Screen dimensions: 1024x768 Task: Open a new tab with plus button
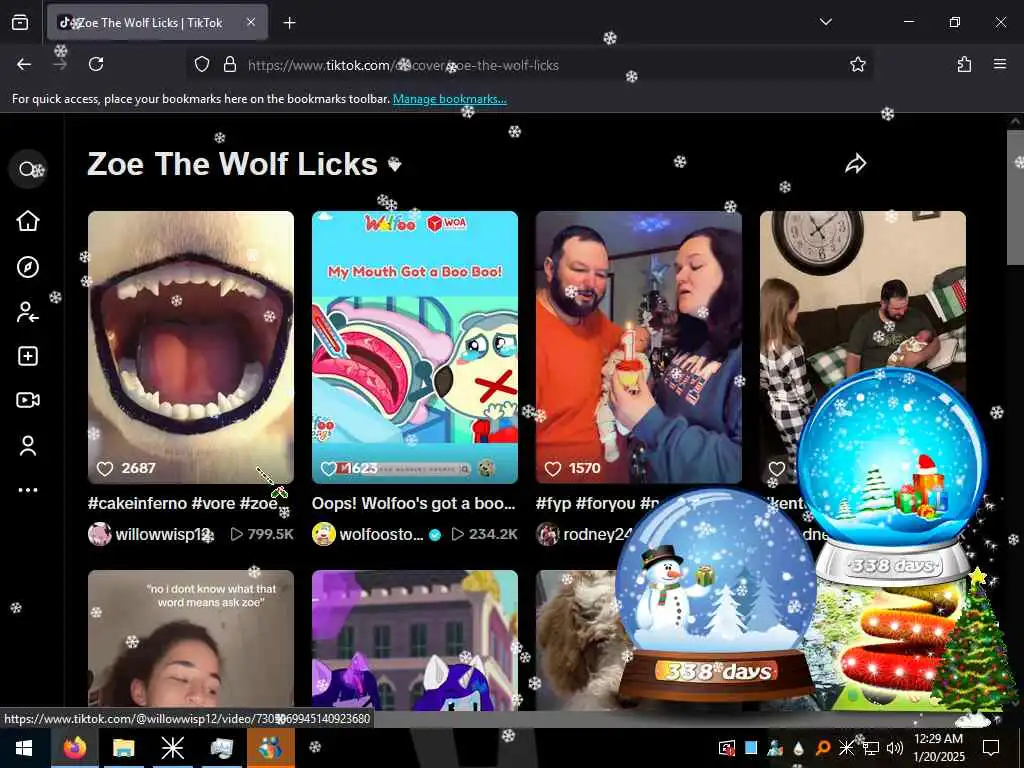click(289, 23)
